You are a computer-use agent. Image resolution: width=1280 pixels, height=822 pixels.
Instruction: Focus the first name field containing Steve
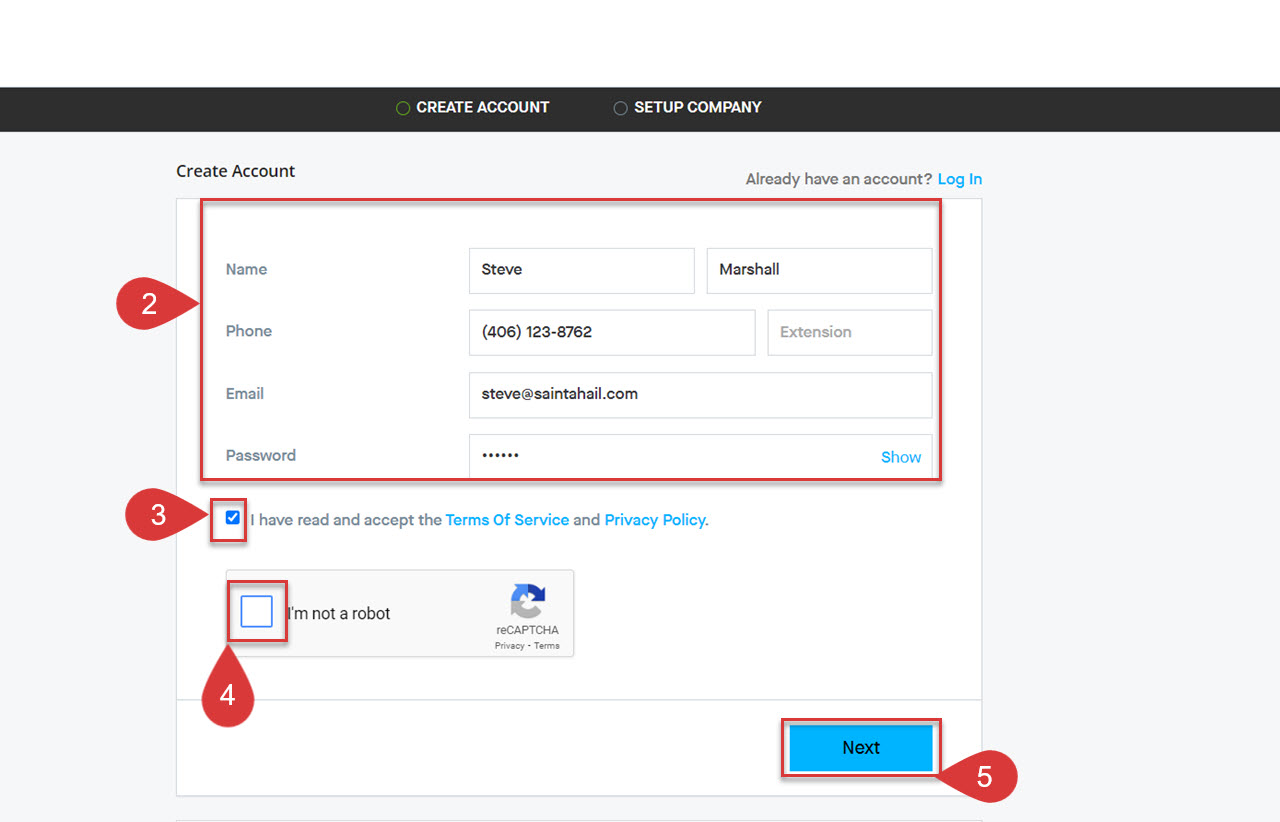point(581,270)
